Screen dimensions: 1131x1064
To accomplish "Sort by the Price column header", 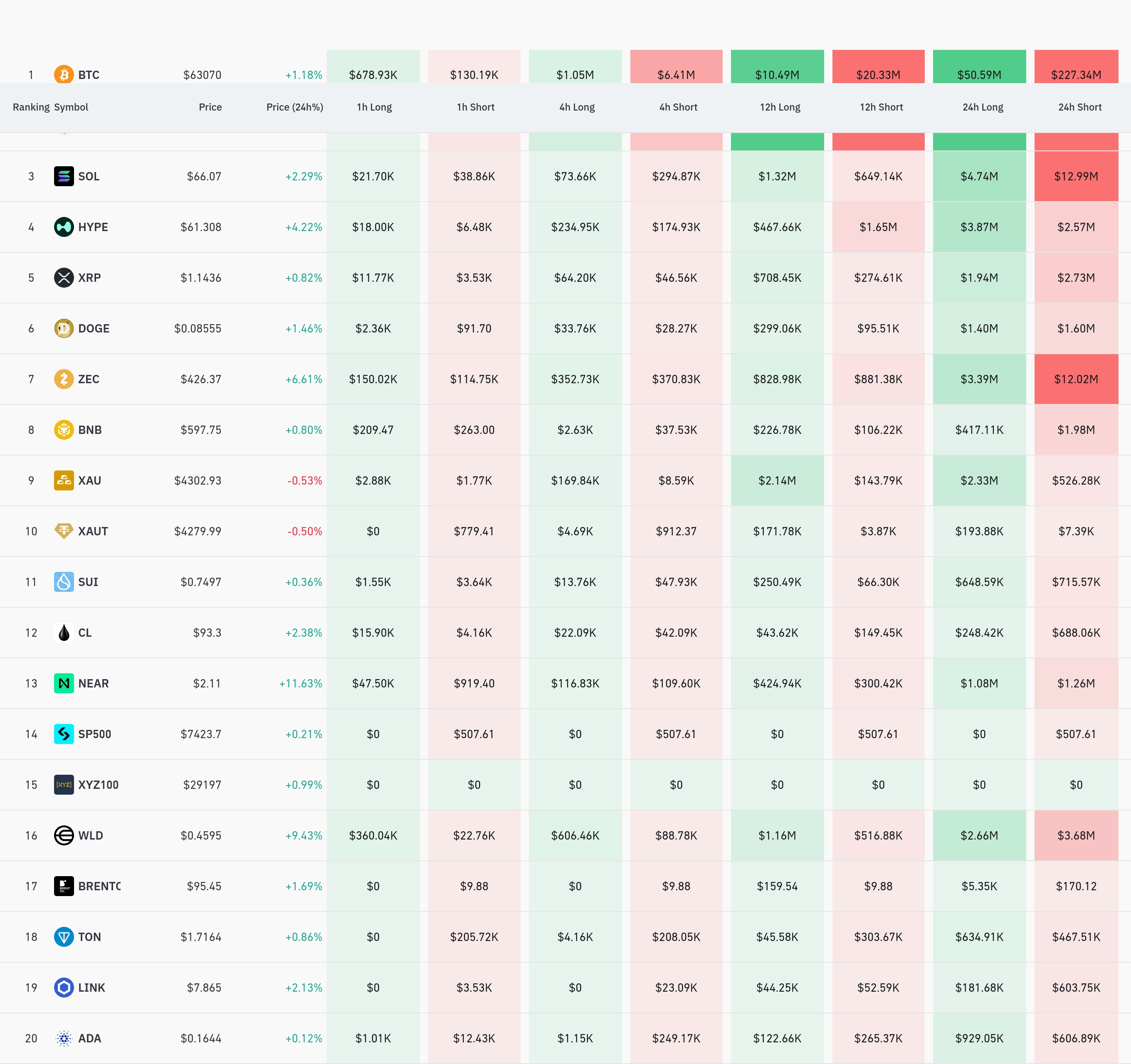I will pos(210,107).
